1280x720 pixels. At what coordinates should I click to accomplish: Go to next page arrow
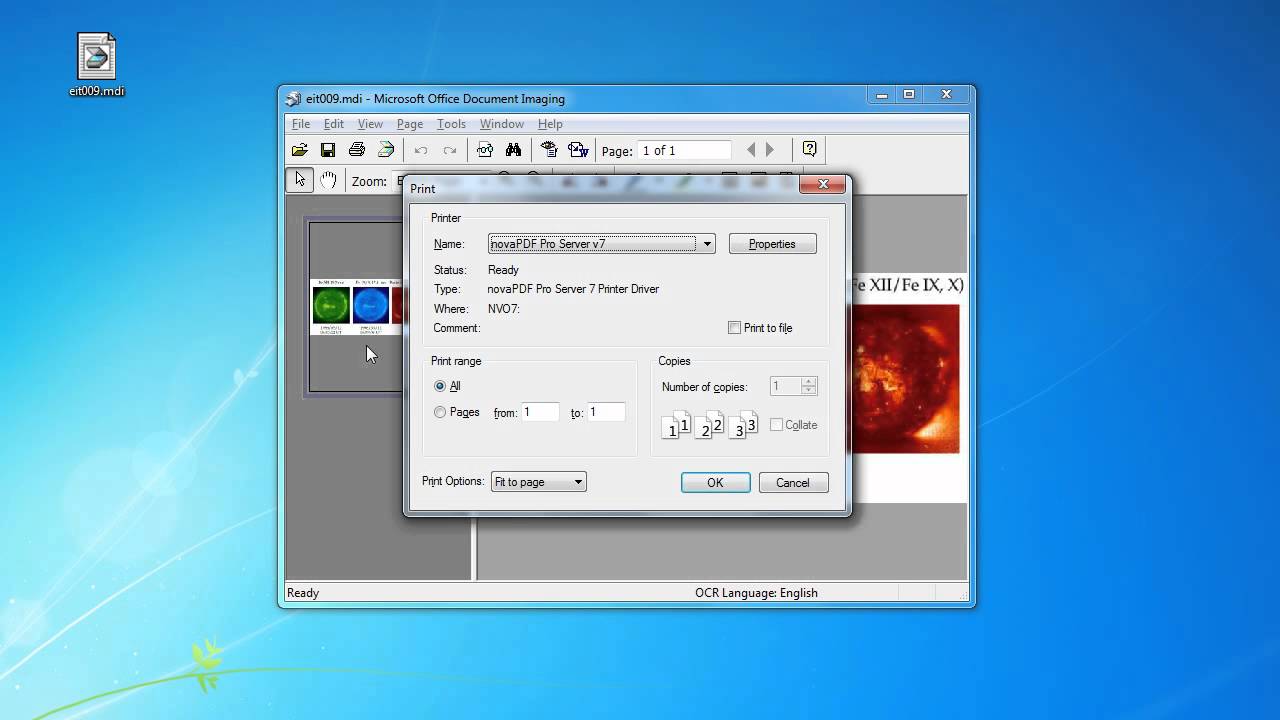pyautogui.click(x=770, y=150)
